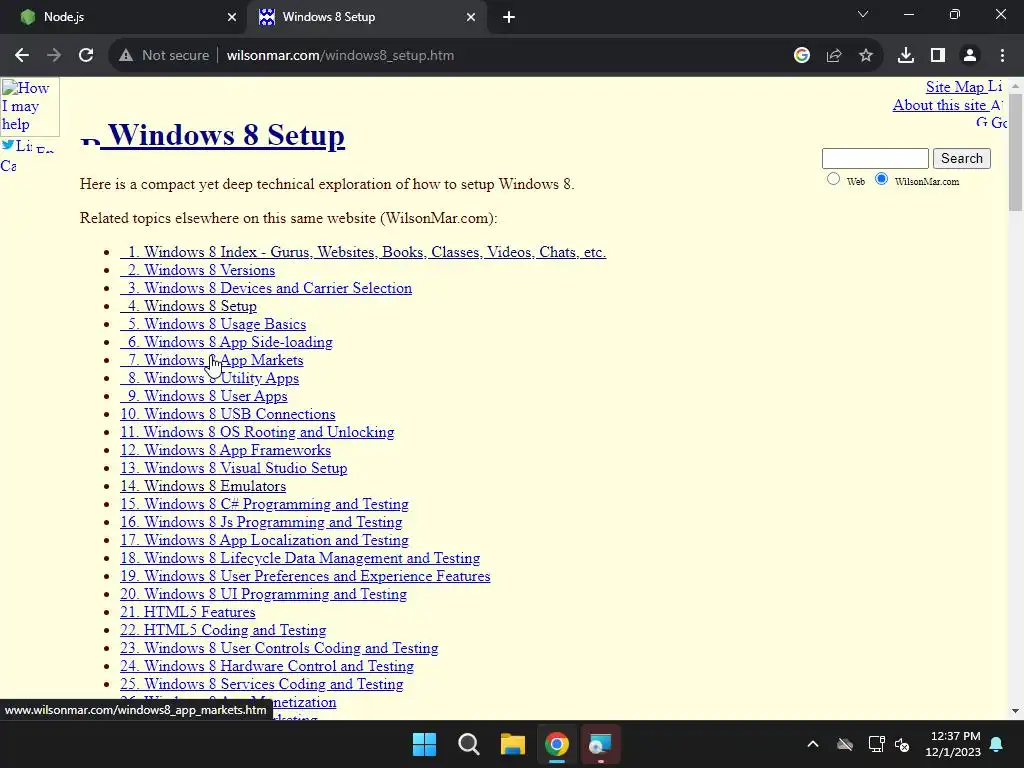Open 6. Windows 8 App Side-loading
The width and height of the screenshot is (1024, 768).
pos(226,342)
